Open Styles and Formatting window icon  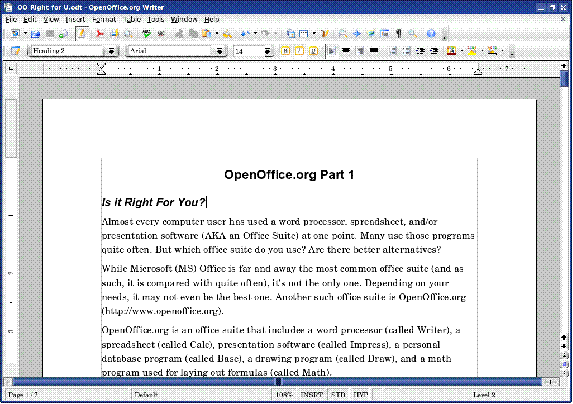(15, 51)
